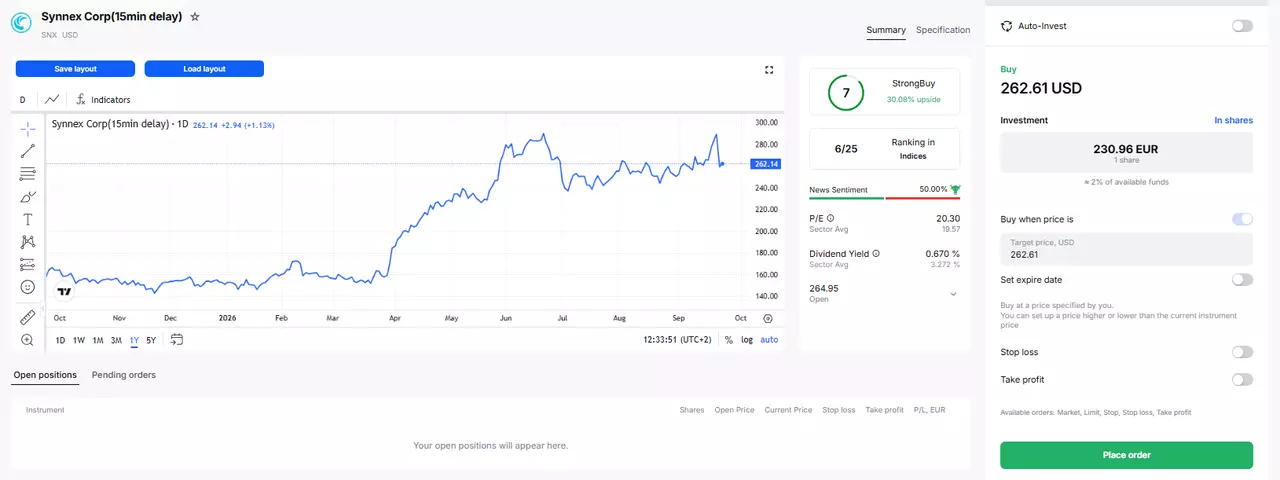Click the P/L, EUR column header
Screen dimensions: 1280x480
click(929, 410)
